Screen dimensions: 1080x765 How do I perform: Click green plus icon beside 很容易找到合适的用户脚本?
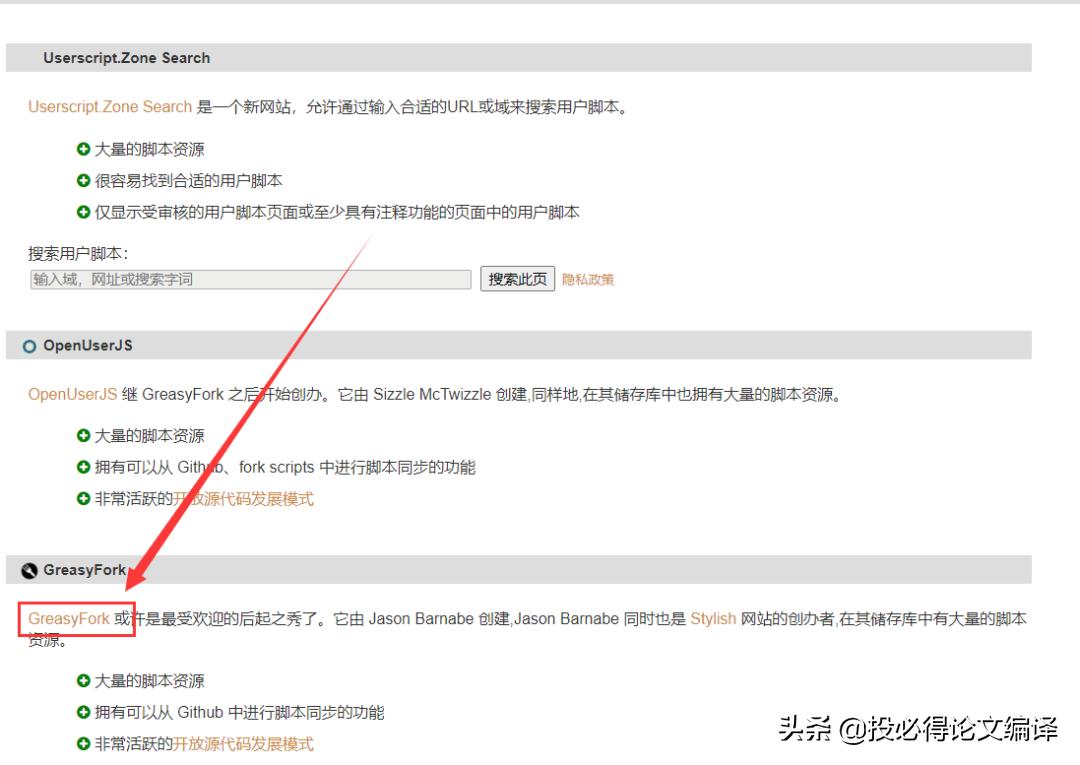click(x=83, y=180)
